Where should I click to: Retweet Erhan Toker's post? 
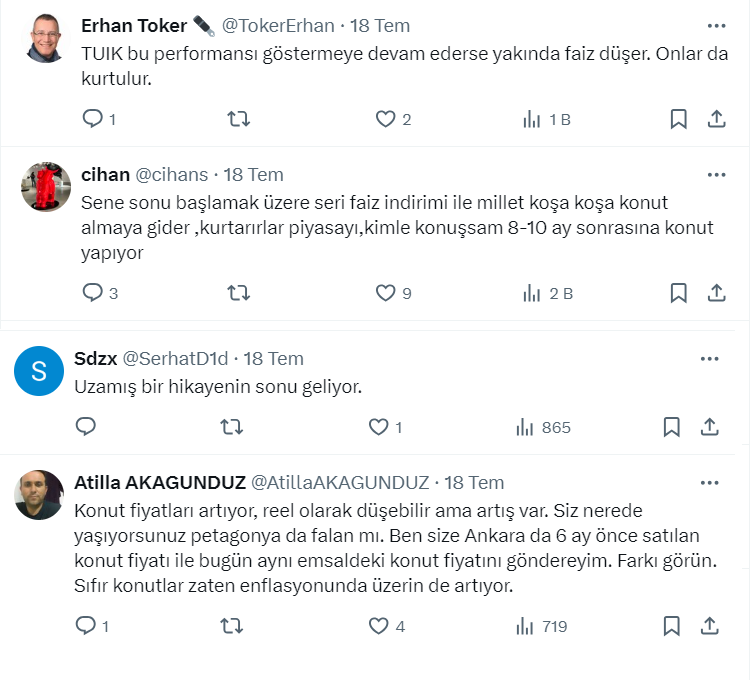(x=239, y=119)
